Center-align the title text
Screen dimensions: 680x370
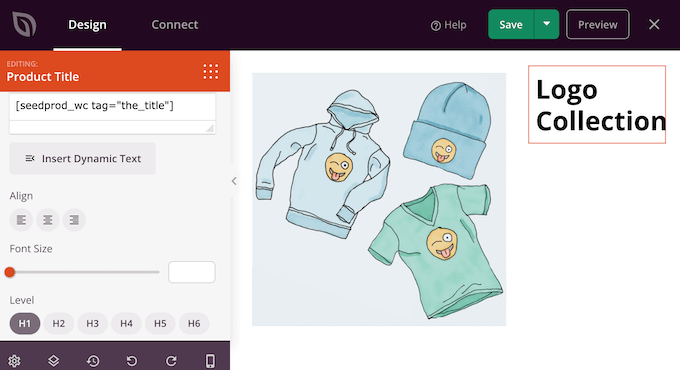48,220
